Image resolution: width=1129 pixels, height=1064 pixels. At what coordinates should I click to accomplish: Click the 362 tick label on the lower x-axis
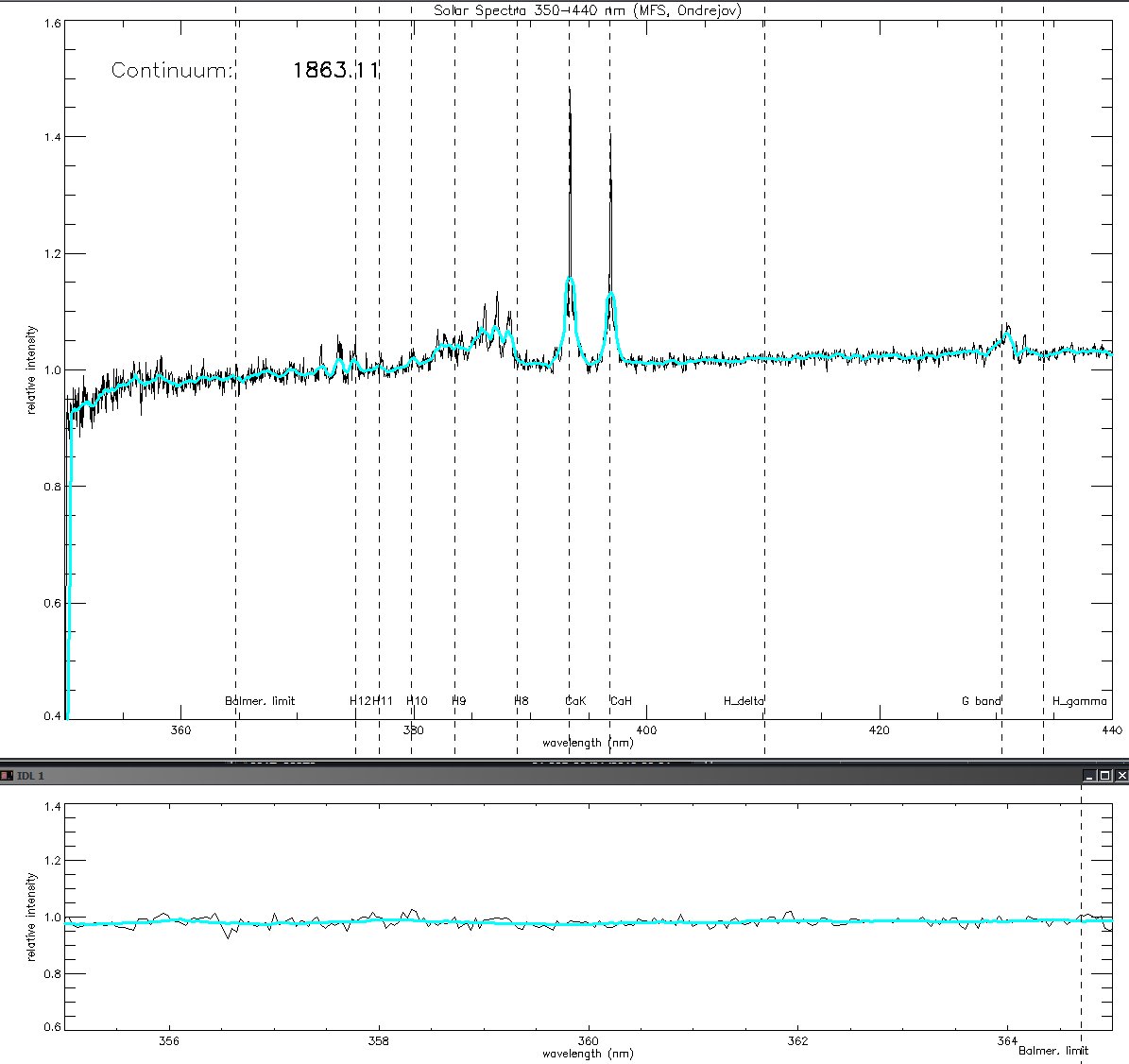[797, 1041]
